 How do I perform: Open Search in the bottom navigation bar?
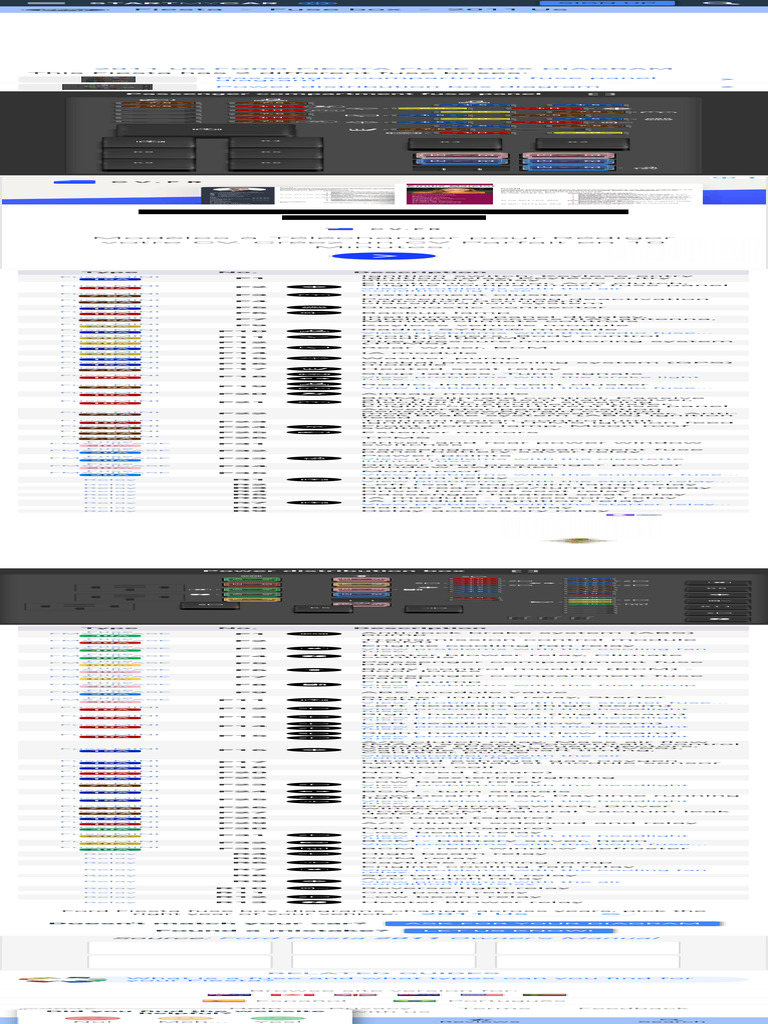[x=671, y=1019]
